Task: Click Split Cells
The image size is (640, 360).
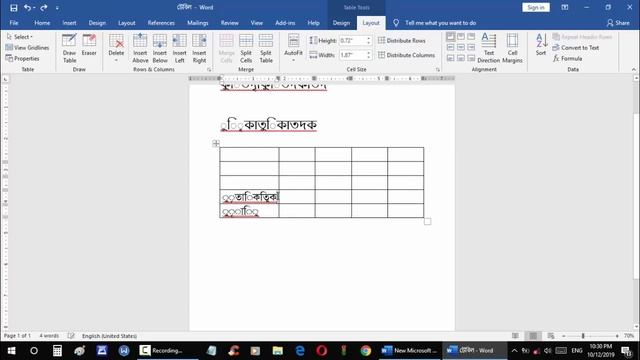Action: 246,48
